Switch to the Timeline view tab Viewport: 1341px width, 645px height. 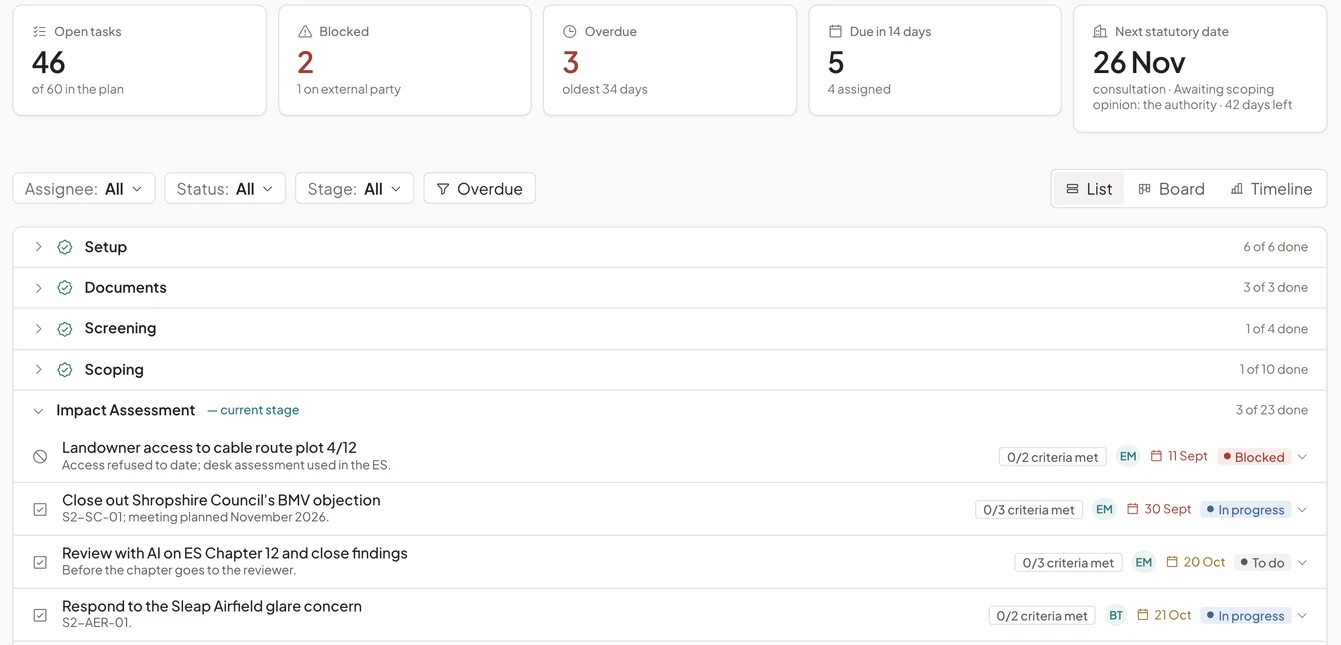coord(1271,189)
